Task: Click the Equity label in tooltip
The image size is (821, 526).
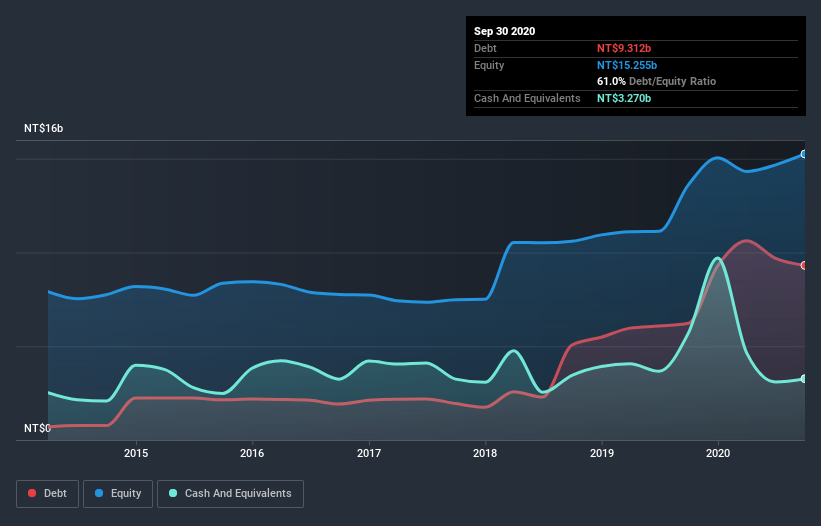Action: [489, 65]
